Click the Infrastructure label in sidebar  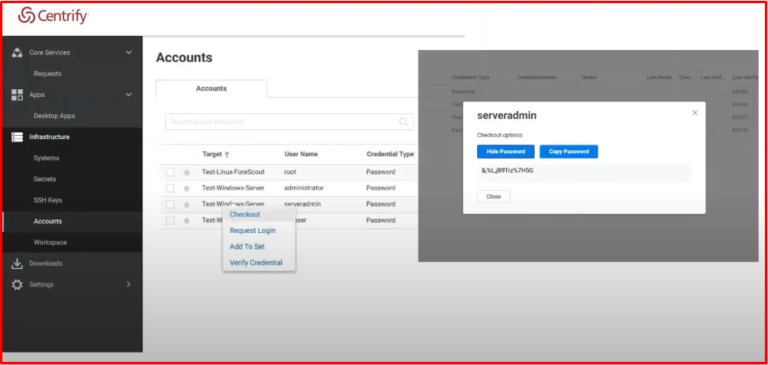49,137
